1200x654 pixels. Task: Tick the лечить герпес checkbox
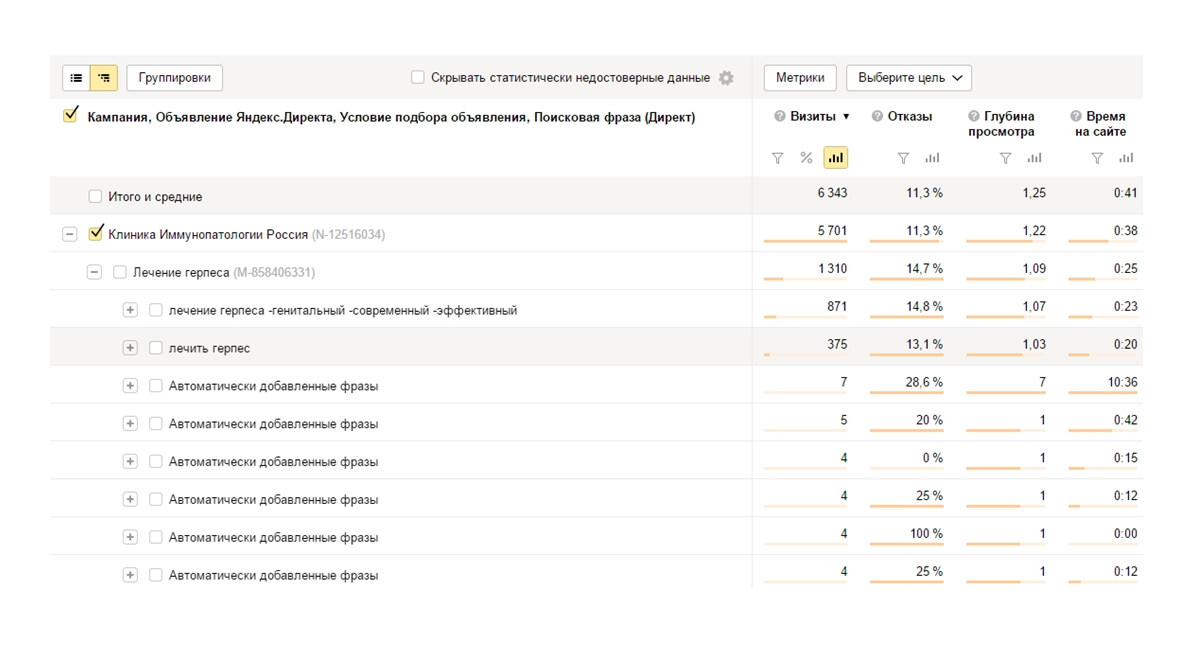pyautogui.click(x=155, y=348)
